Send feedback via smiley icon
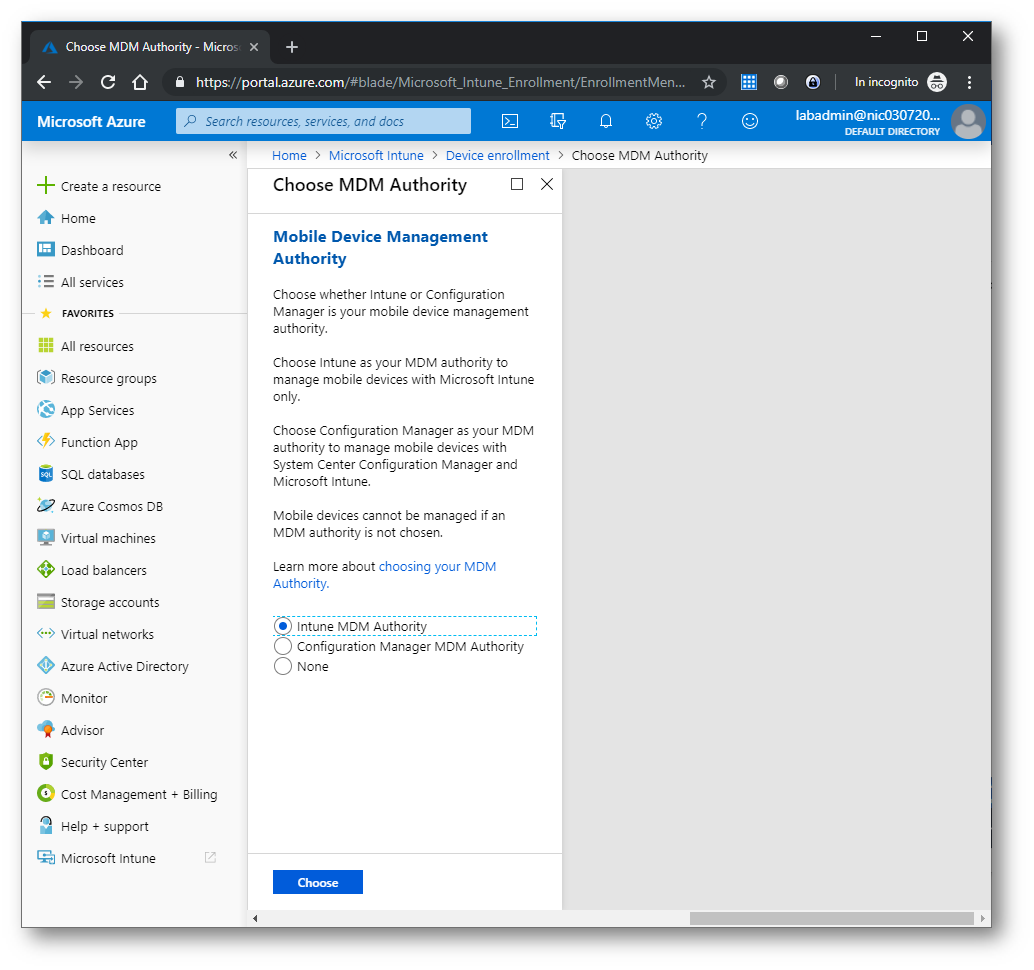Screen dimensions: 1034x970 [x=750, y=121]
